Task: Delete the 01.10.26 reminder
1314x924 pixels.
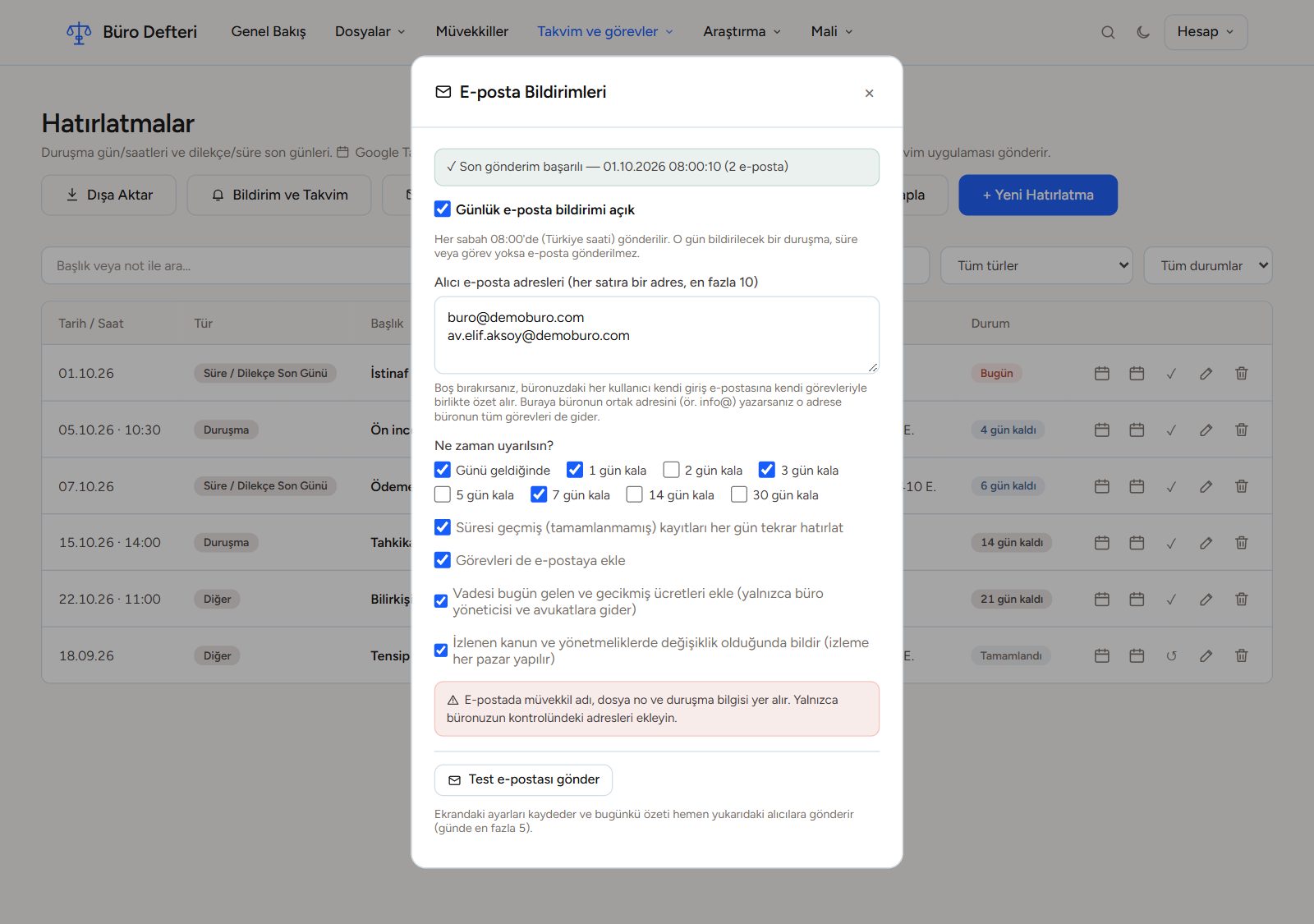Action: click(x=1242, y=374)
